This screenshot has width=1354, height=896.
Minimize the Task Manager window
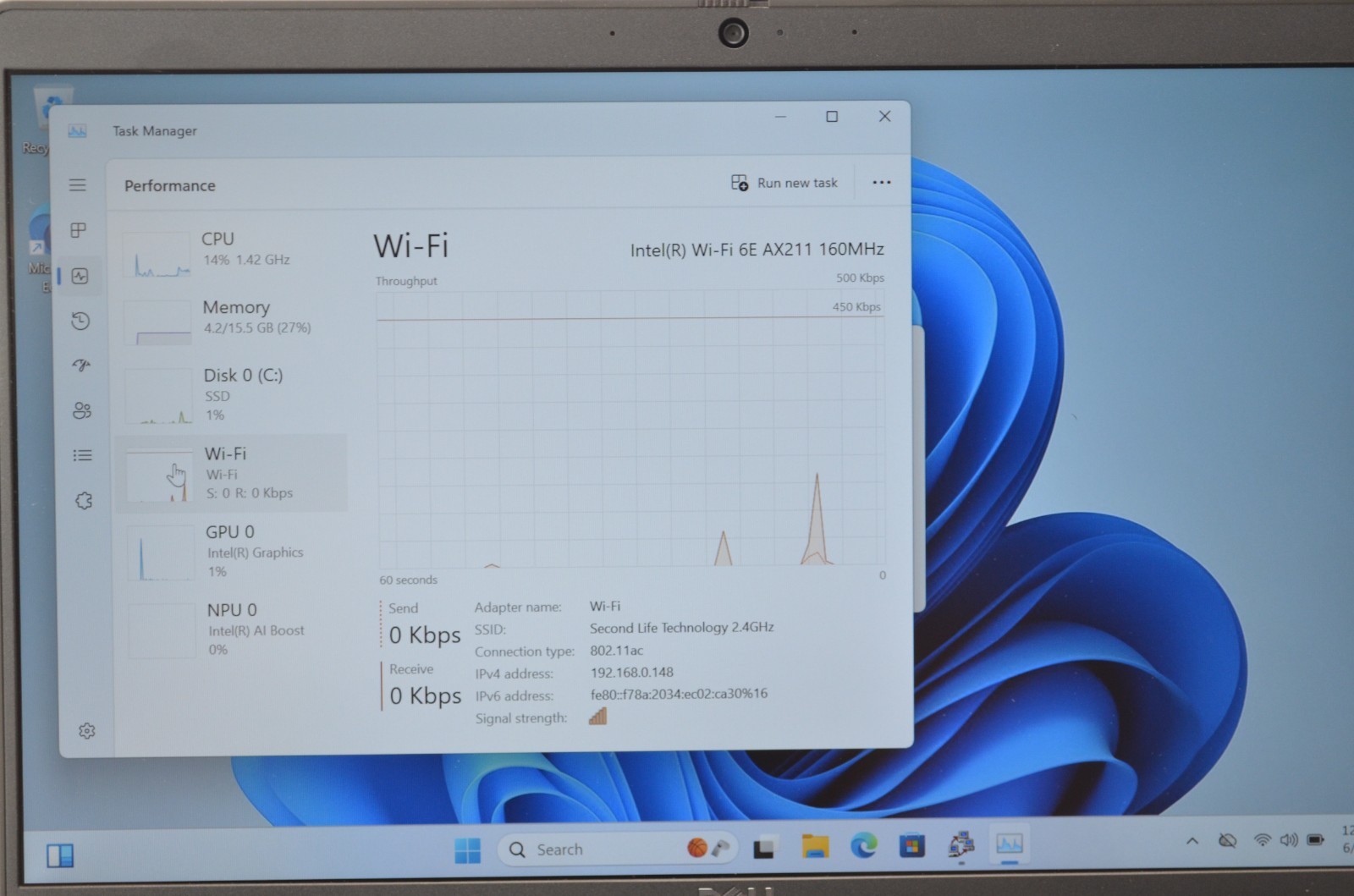[780, 116]
